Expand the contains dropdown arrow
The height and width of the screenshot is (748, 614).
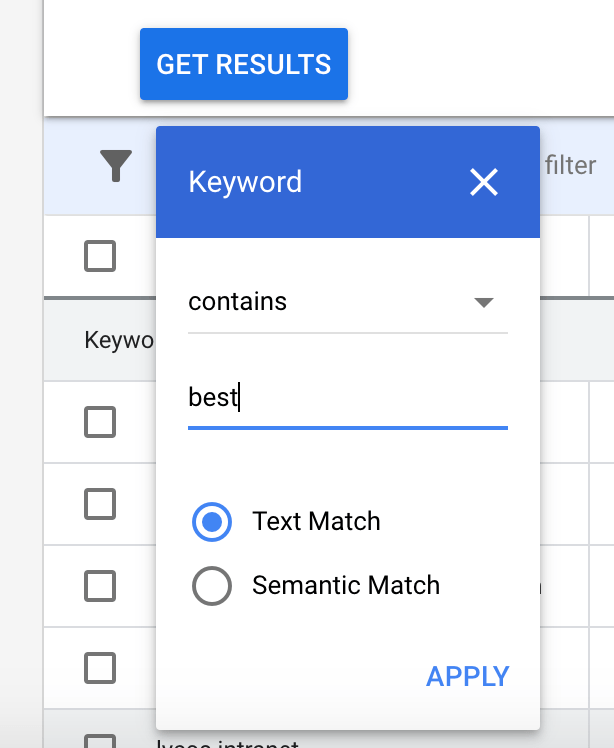[x=483, y=302]
